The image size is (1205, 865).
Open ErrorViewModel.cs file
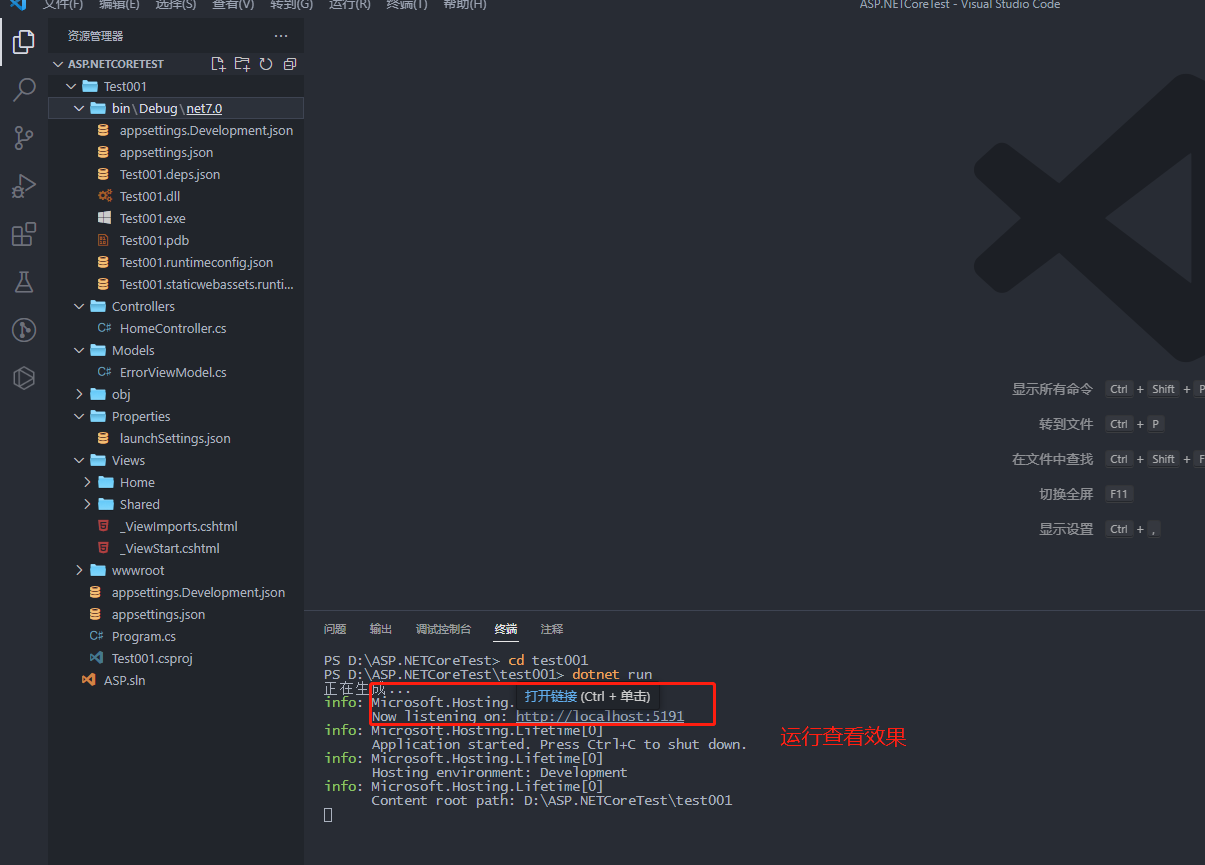[173, 372]
